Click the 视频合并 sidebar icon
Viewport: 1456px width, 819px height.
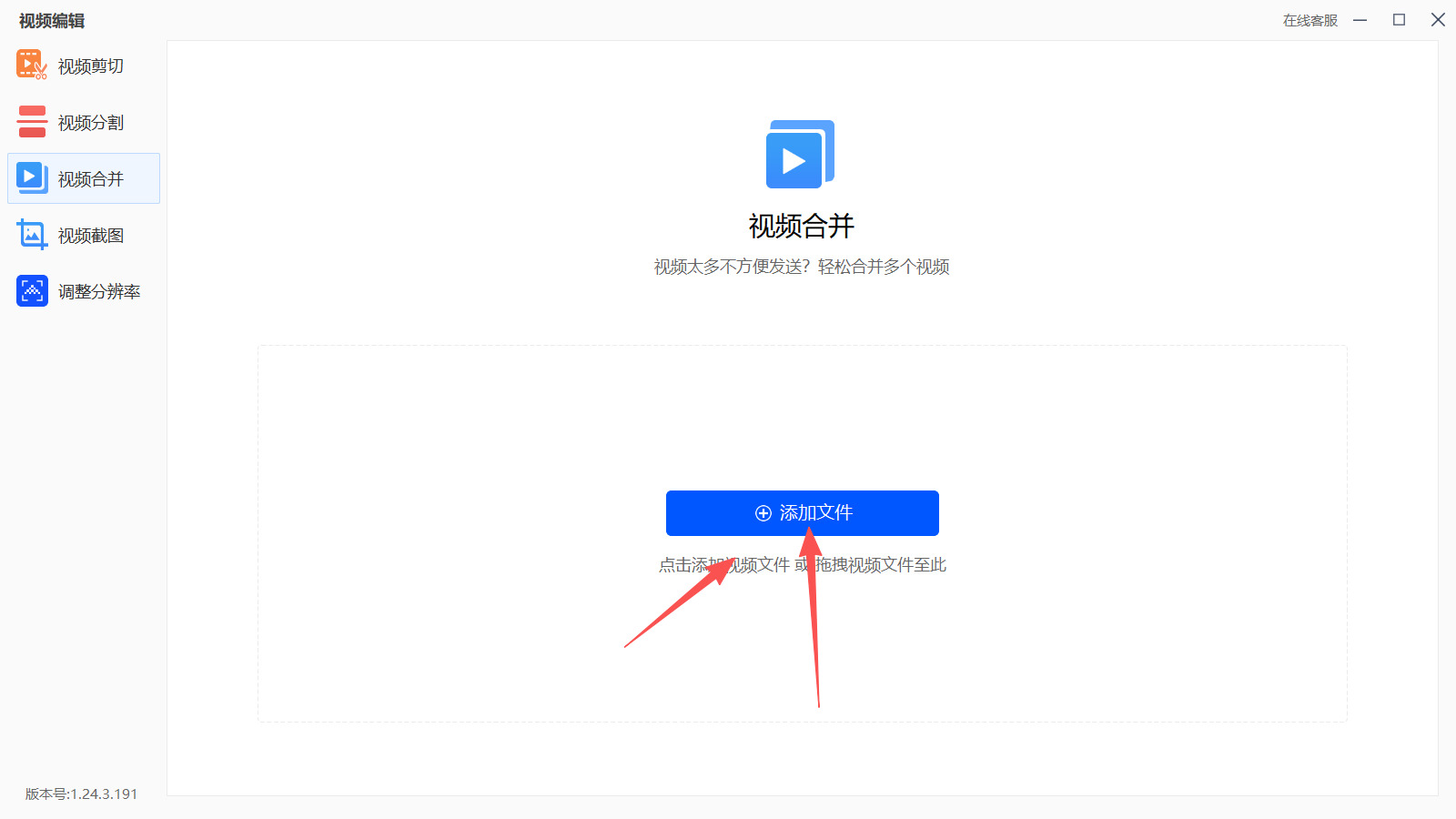31,177
